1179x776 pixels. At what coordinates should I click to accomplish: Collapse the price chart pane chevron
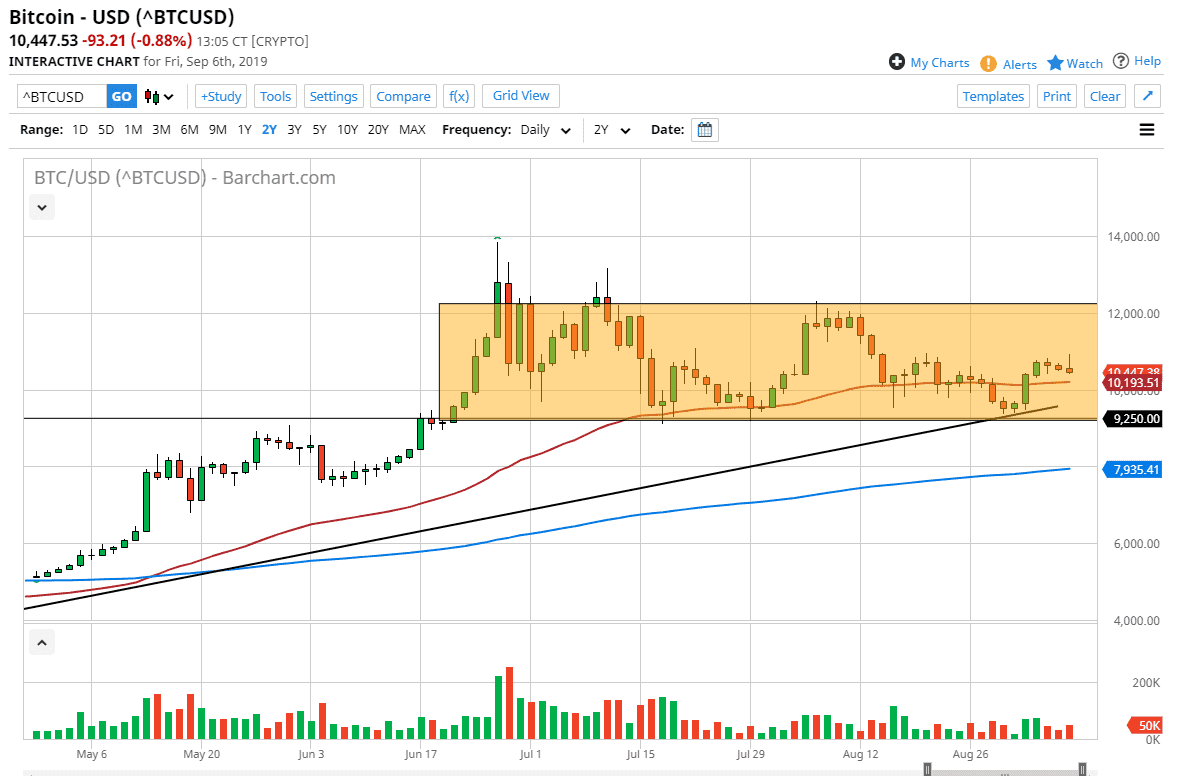pyautogui.click(x=42, y=208)
